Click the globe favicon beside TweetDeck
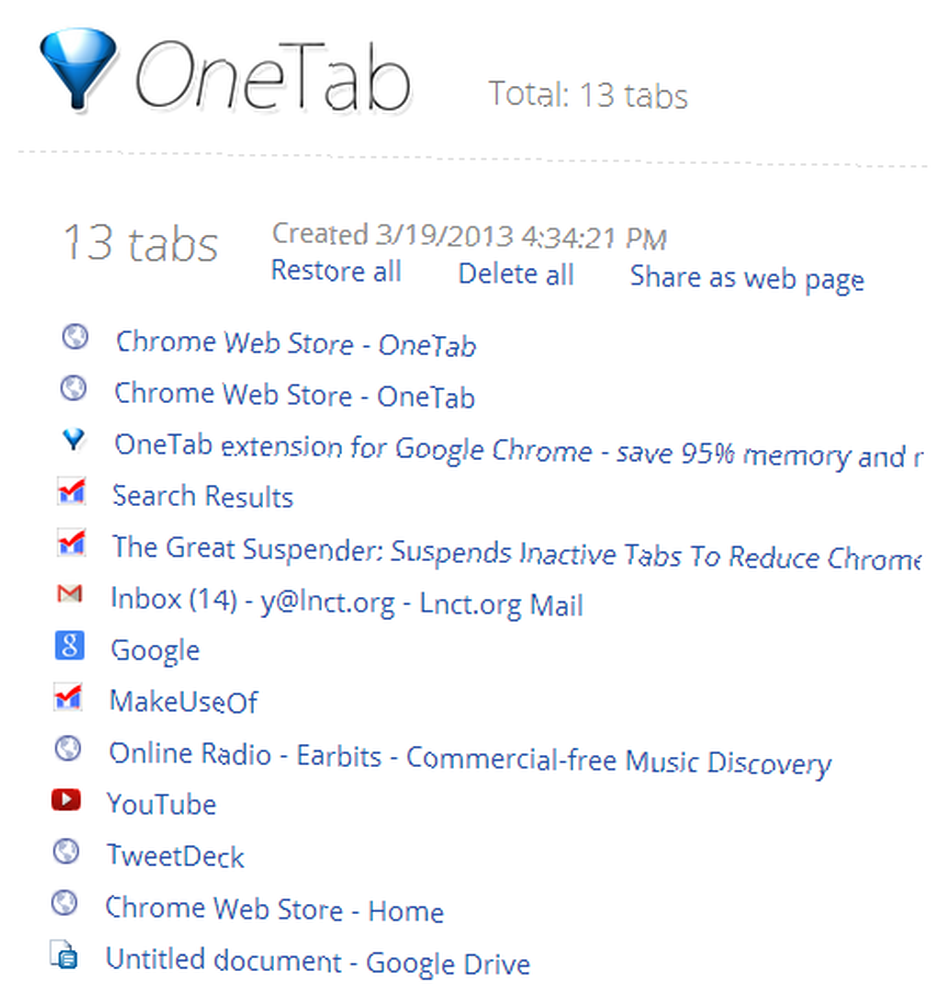This screenshot has height=1000, width=931. (x=66, y=851)
